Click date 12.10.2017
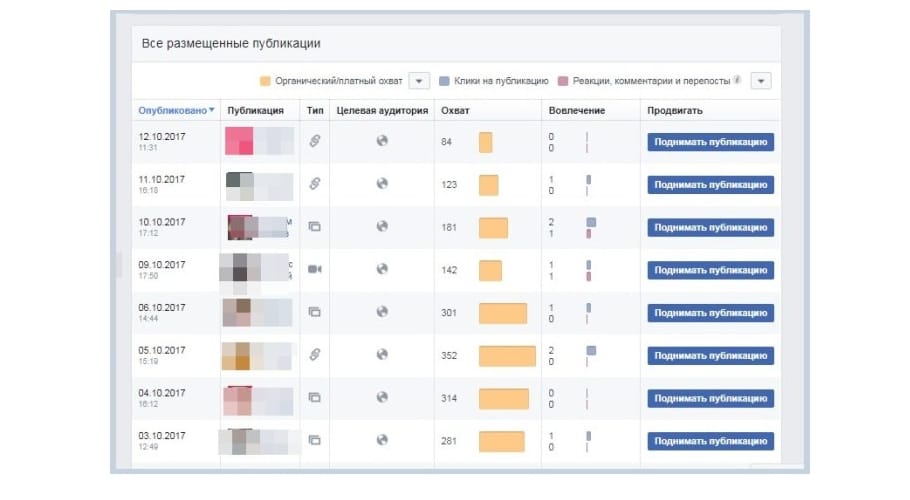 click(162, 136)
